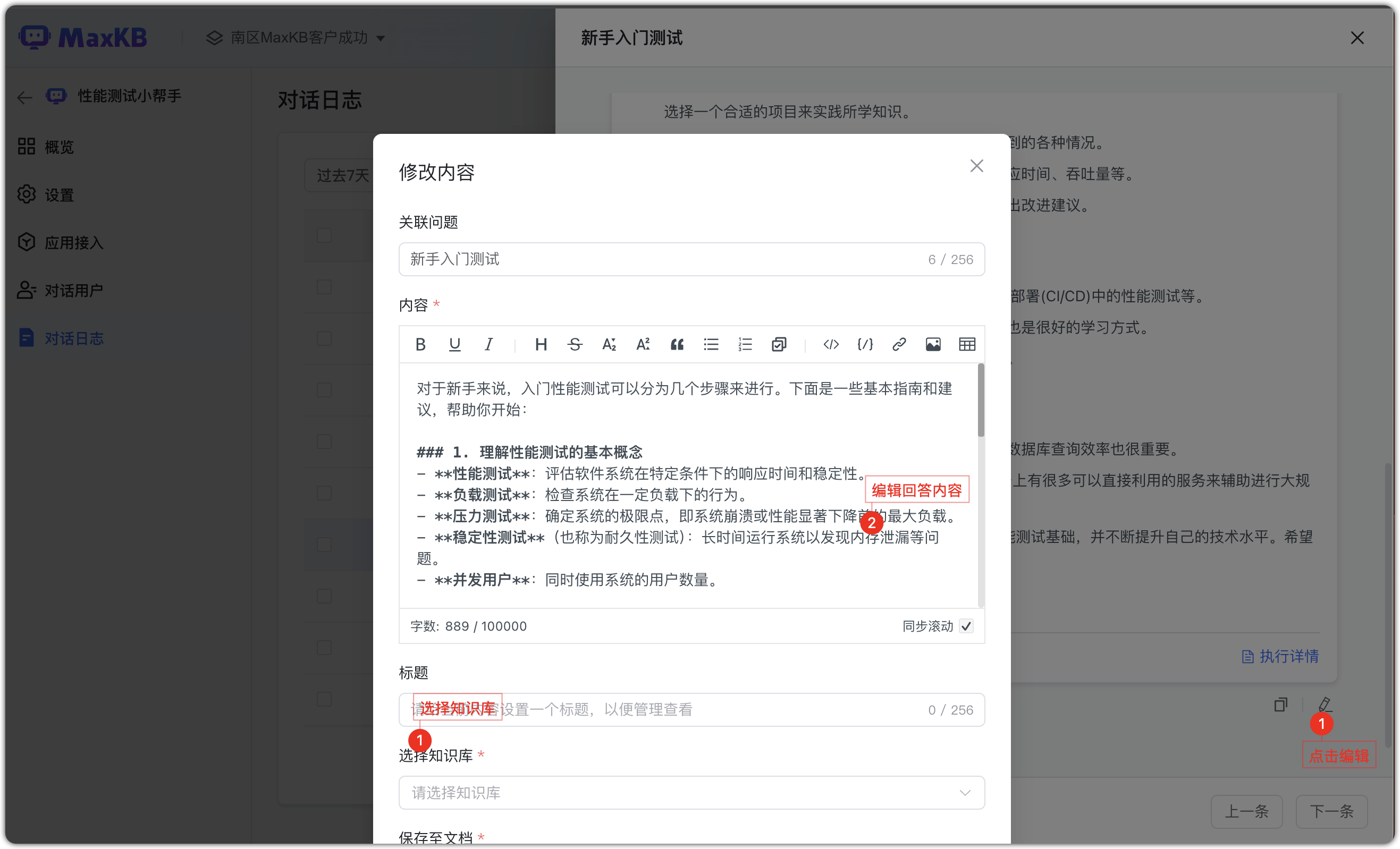Insert task checklist icon
Image resolution: width=1400 pixels, height=849 pixels.
coord(779,344)
